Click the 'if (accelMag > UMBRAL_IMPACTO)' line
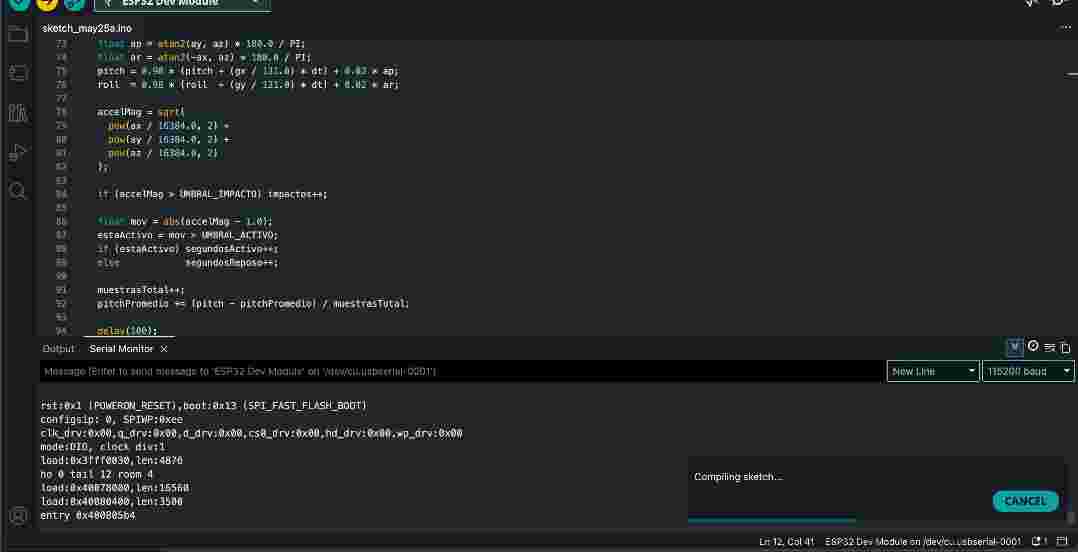 (x=212, y=195)
